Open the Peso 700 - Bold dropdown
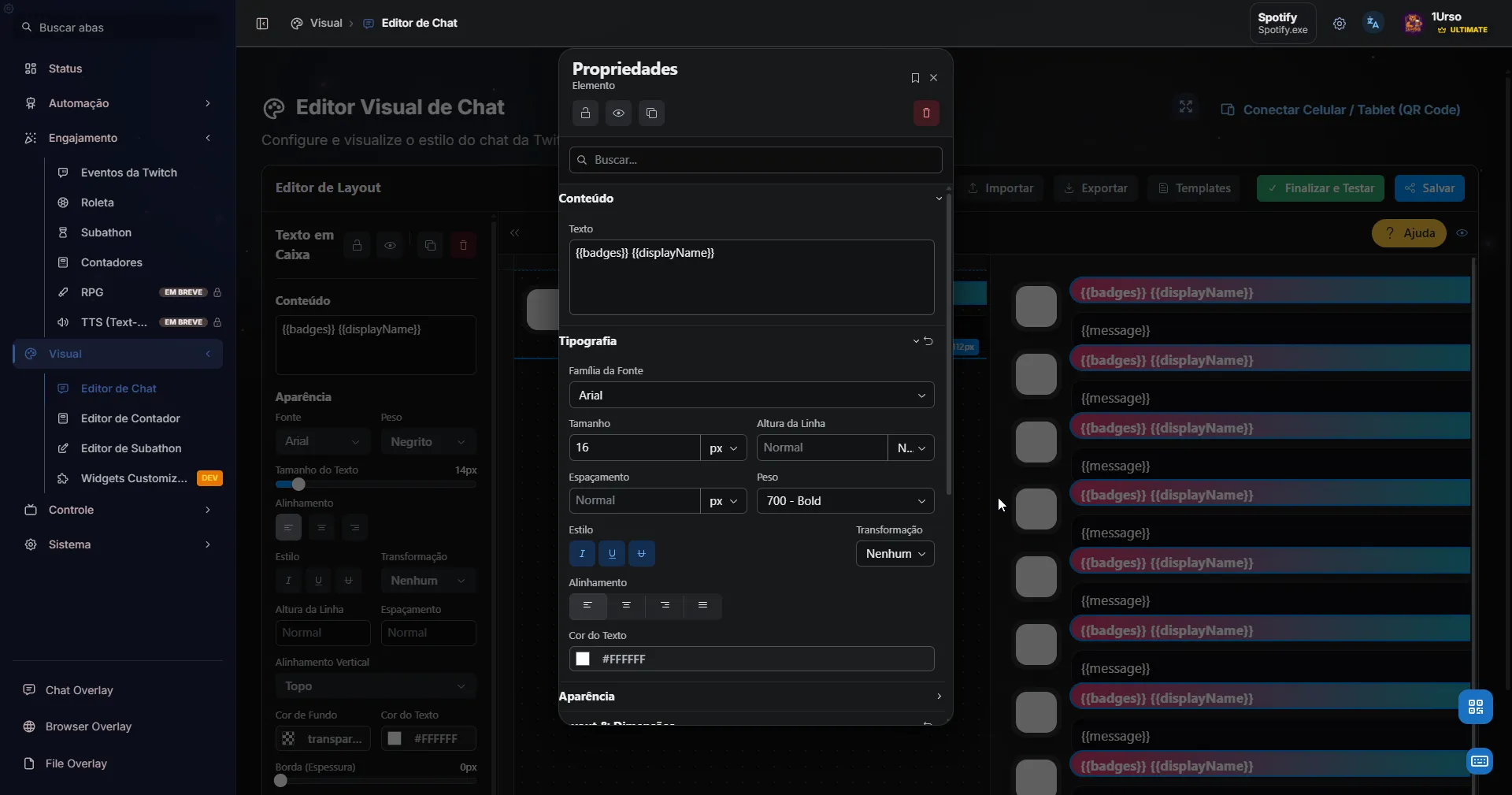 pyautogui.click(x=845, y=501)
